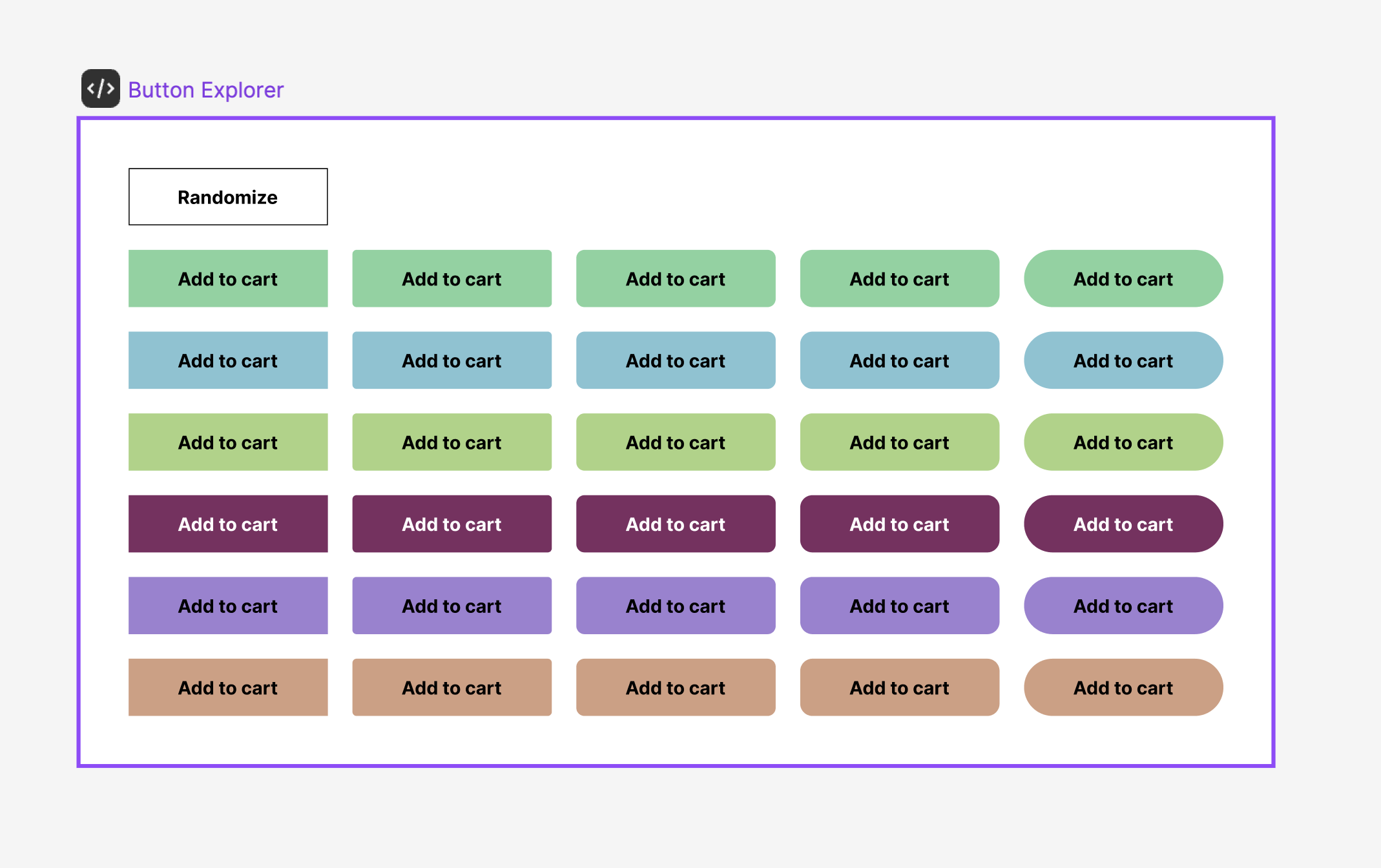Image resolution: width=1381 pixels, height=868 pixels.
Task: Choose the third-column tan Add to cart button
Action: click(675, 687)
